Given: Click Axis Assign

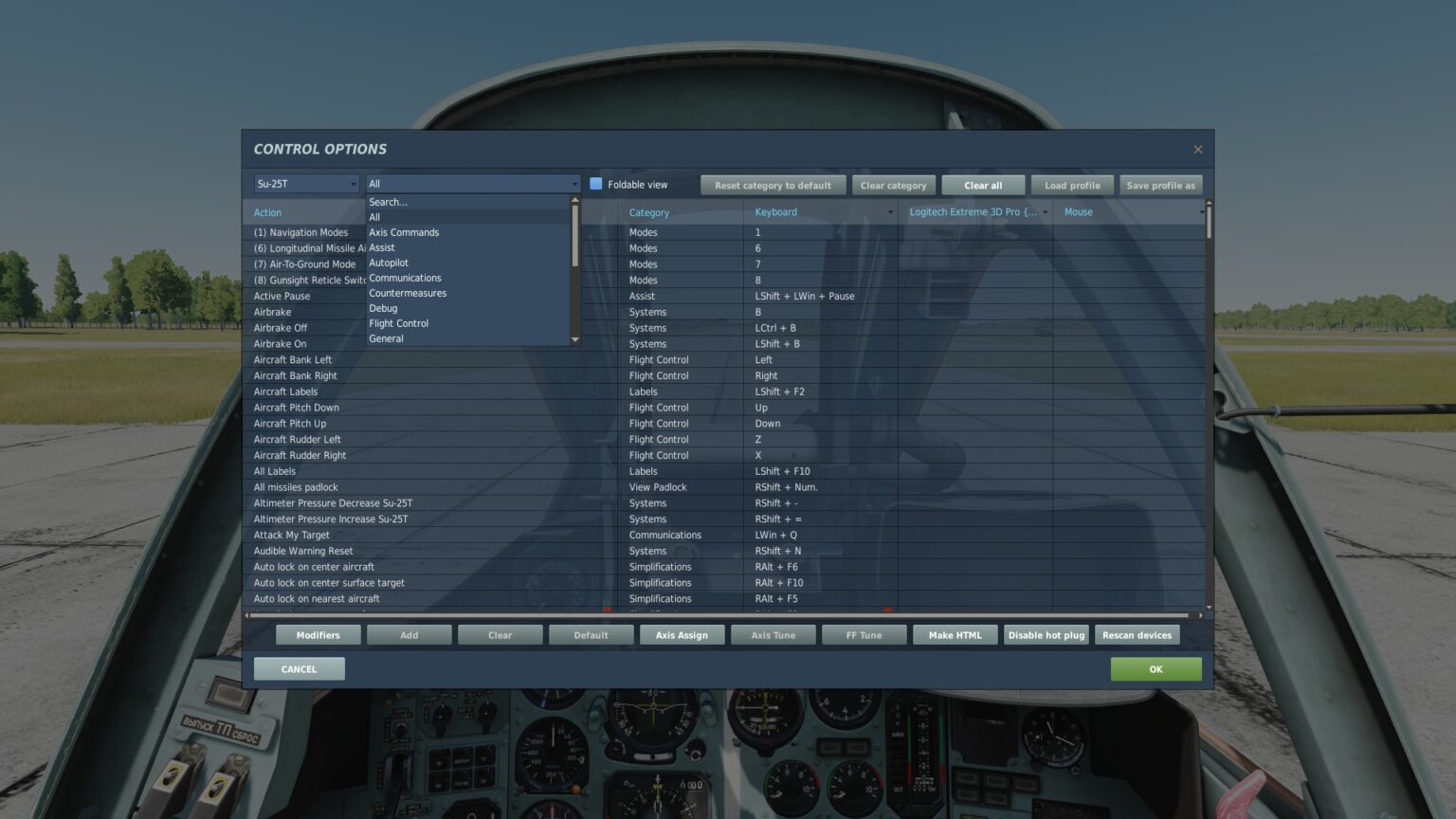Looking at the screenshot, I should click(x=682, y=634).
